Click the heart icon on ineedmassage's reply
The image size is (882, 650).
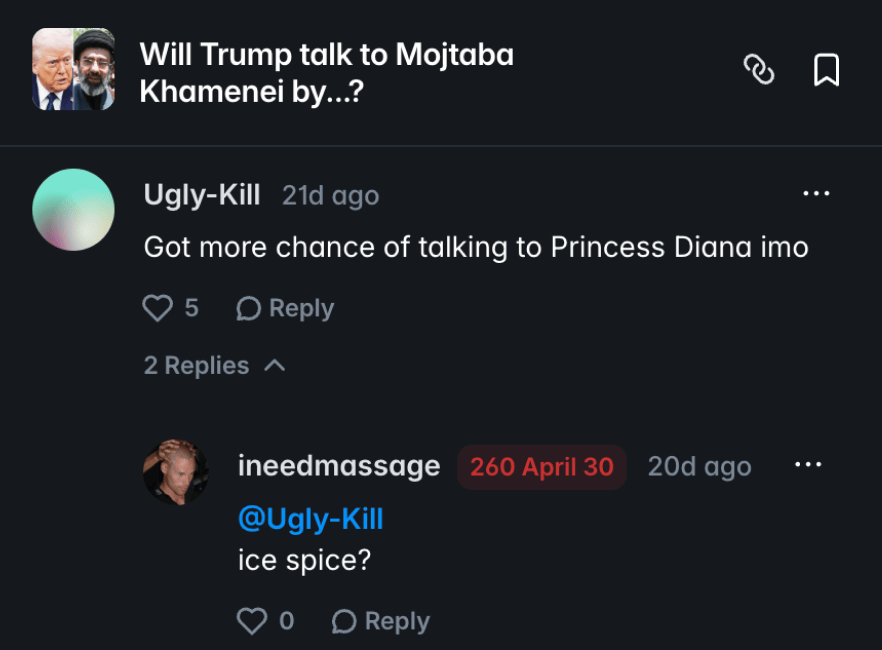pos(250,621)
